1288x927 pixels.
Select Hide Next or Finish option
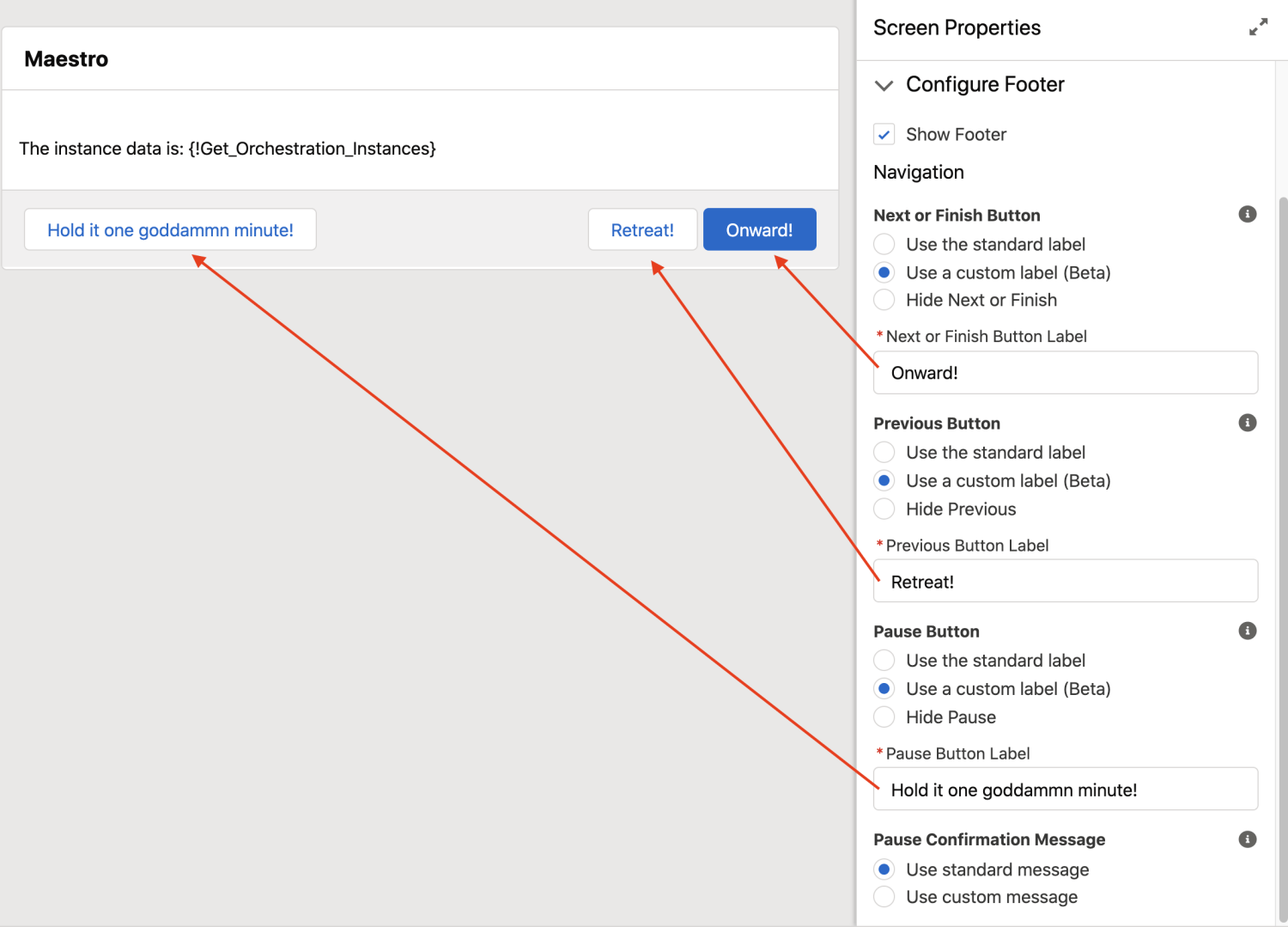[x=884, y=301]
